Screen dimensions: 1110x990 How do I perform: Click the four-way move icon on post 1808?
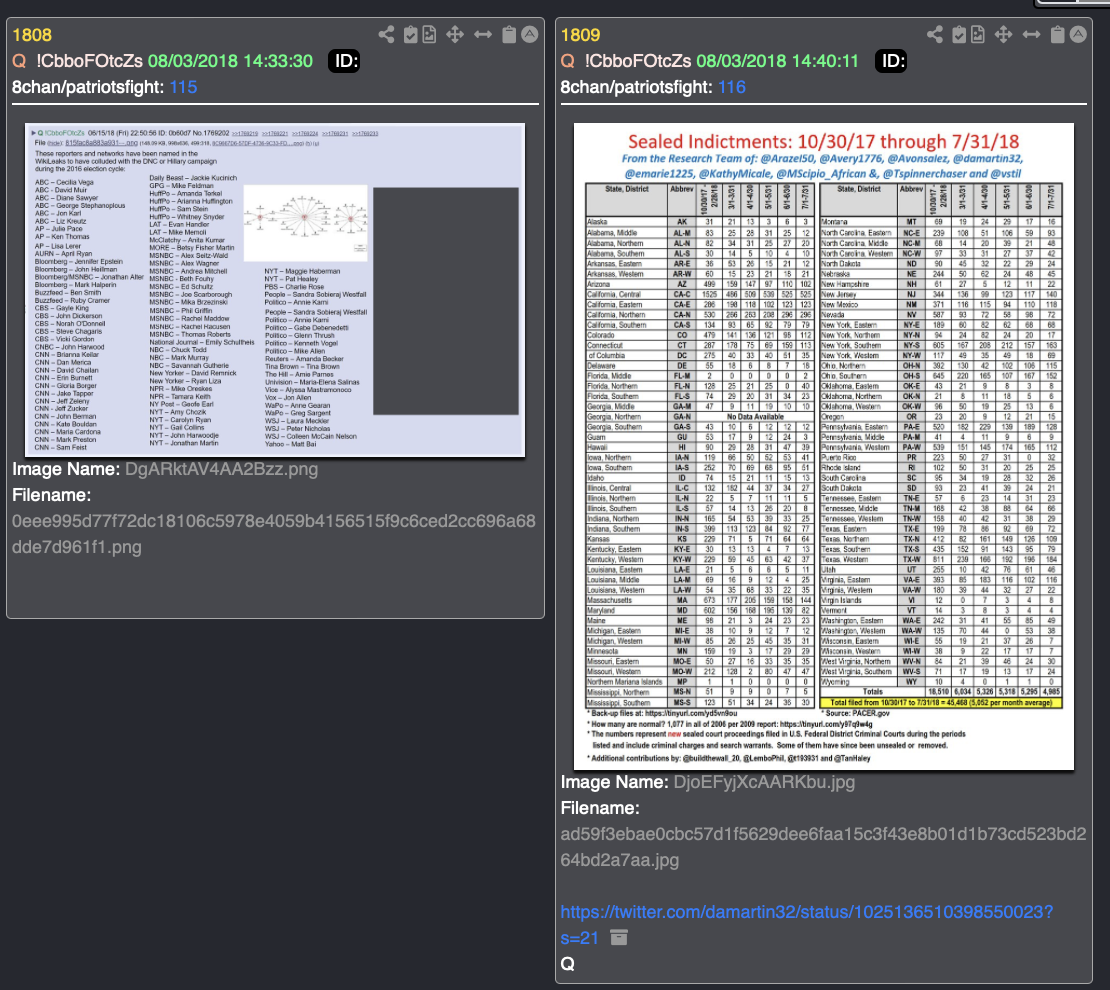pos(454,34)
